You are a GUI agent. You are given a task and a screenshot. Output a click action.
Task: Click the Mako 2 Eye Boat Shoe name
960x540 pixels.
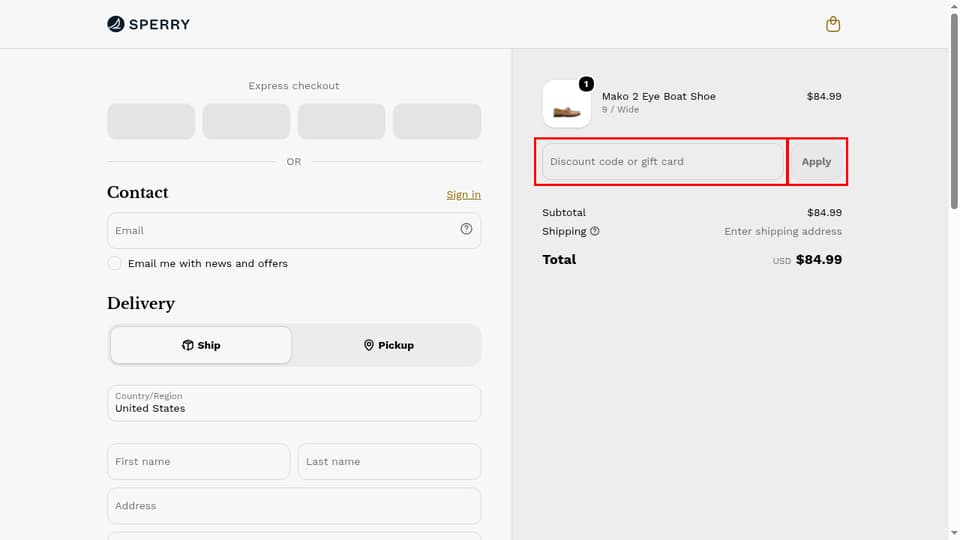pos(659,96)
